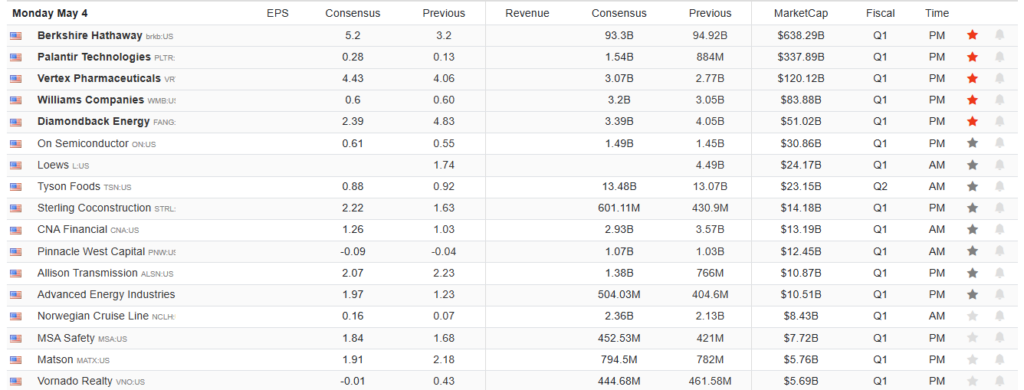Star the Advanced Energy Industries row

972,295
